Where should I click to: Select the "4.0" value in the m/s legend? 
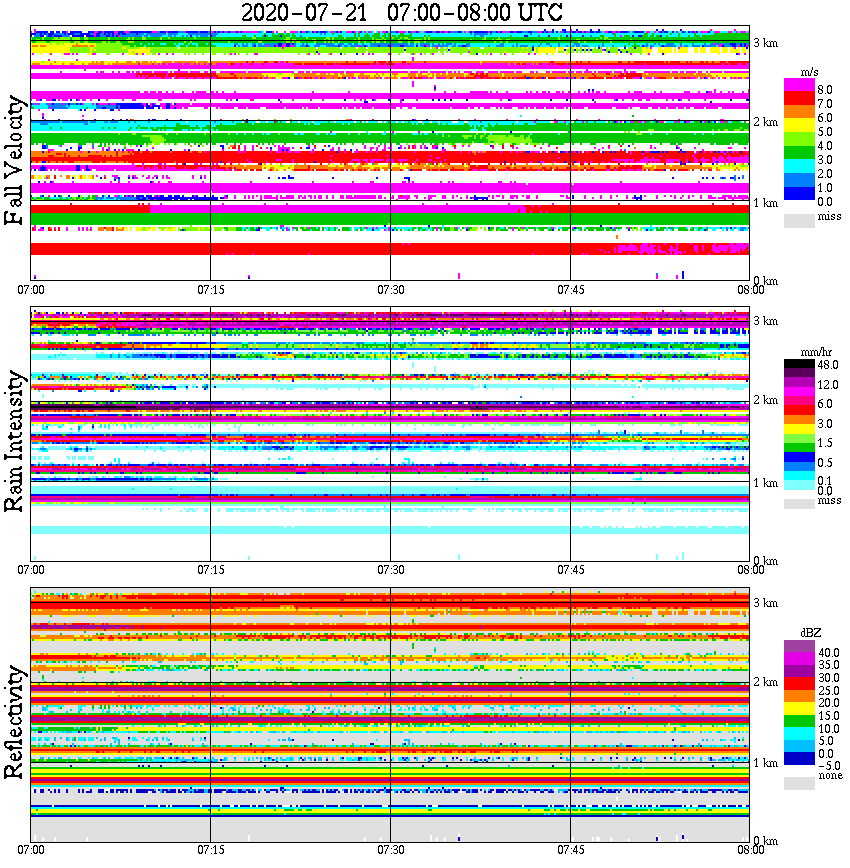click(x=825, y=146)
